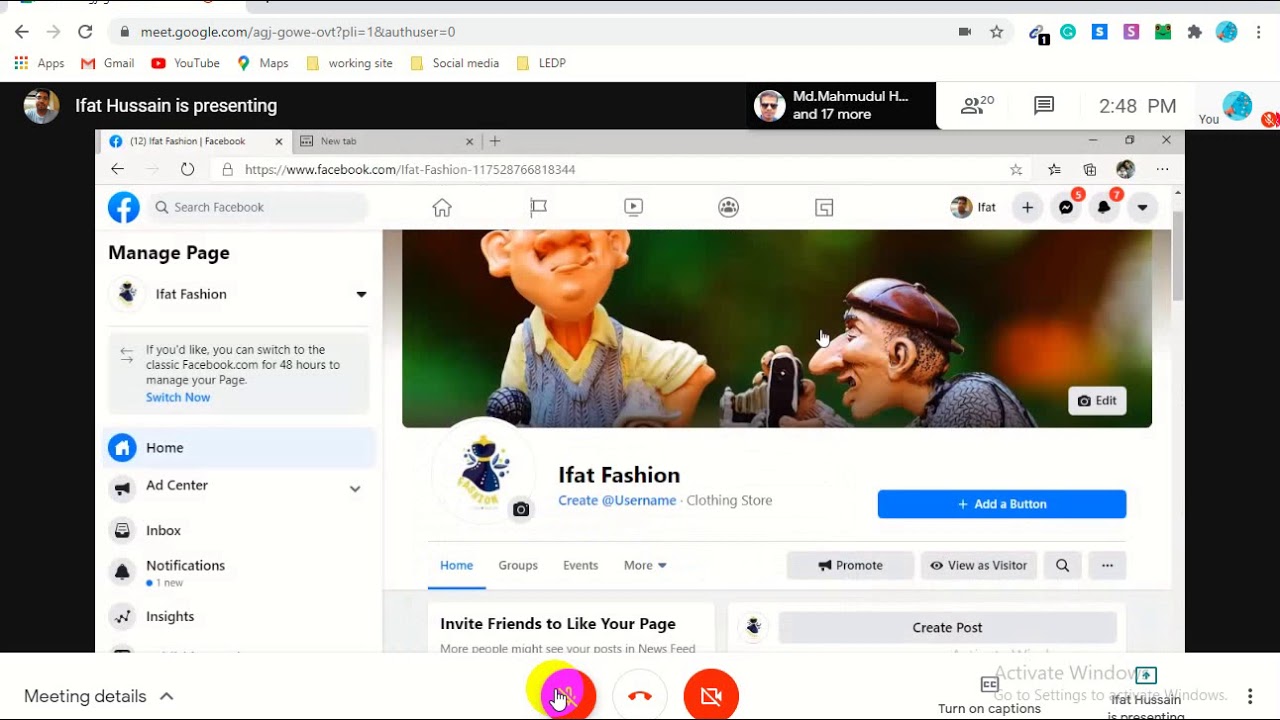
Task: Open the page three-dots options button
Action: [1107, 565]
